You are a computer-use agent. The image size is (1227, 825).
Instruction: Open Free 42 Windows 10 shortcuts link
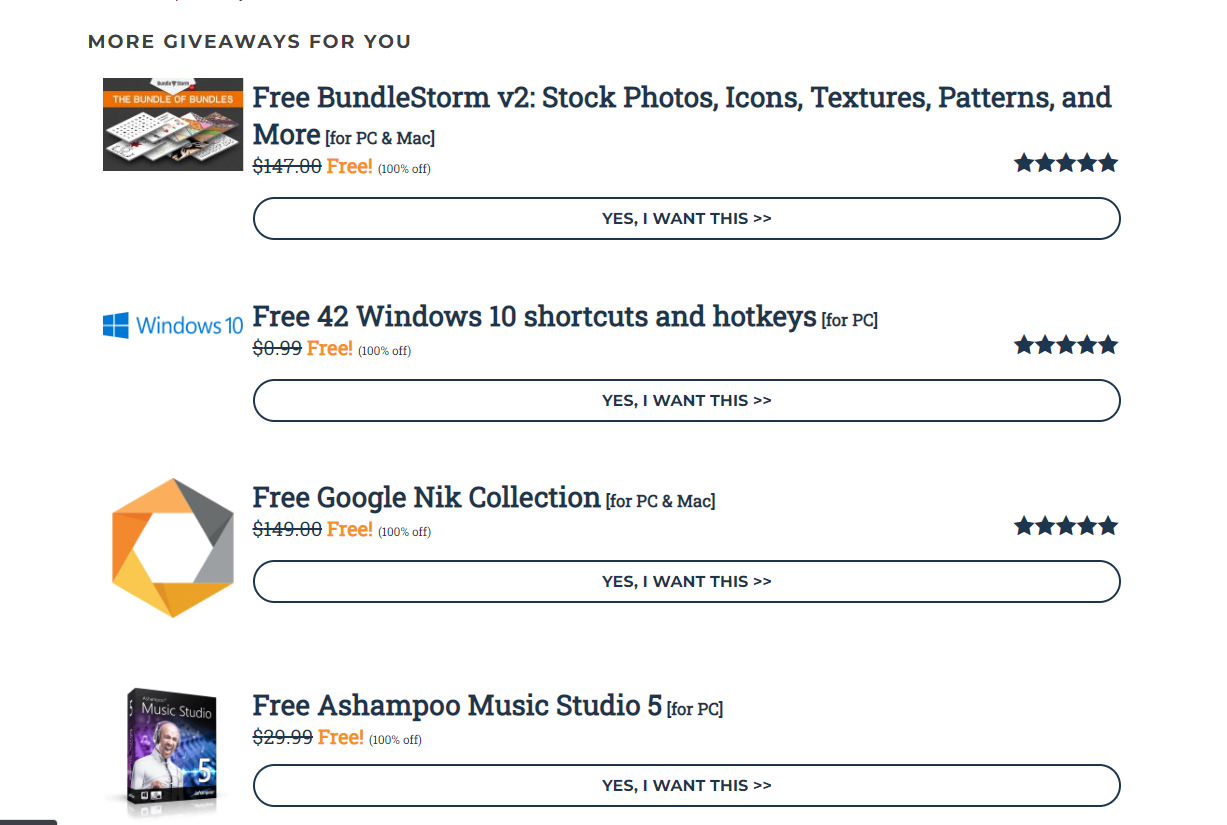click(534, 316)
